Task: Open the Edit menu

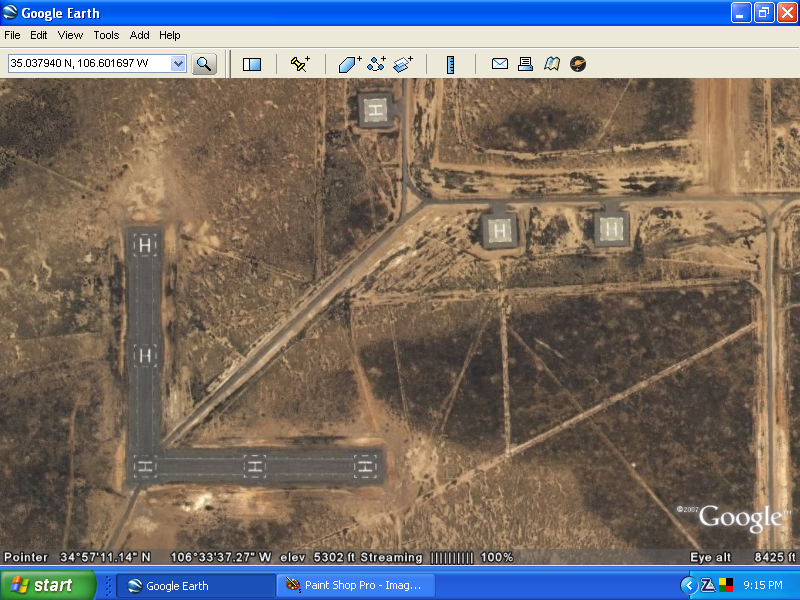Action: pyautogui.click(x=39, y=35)
